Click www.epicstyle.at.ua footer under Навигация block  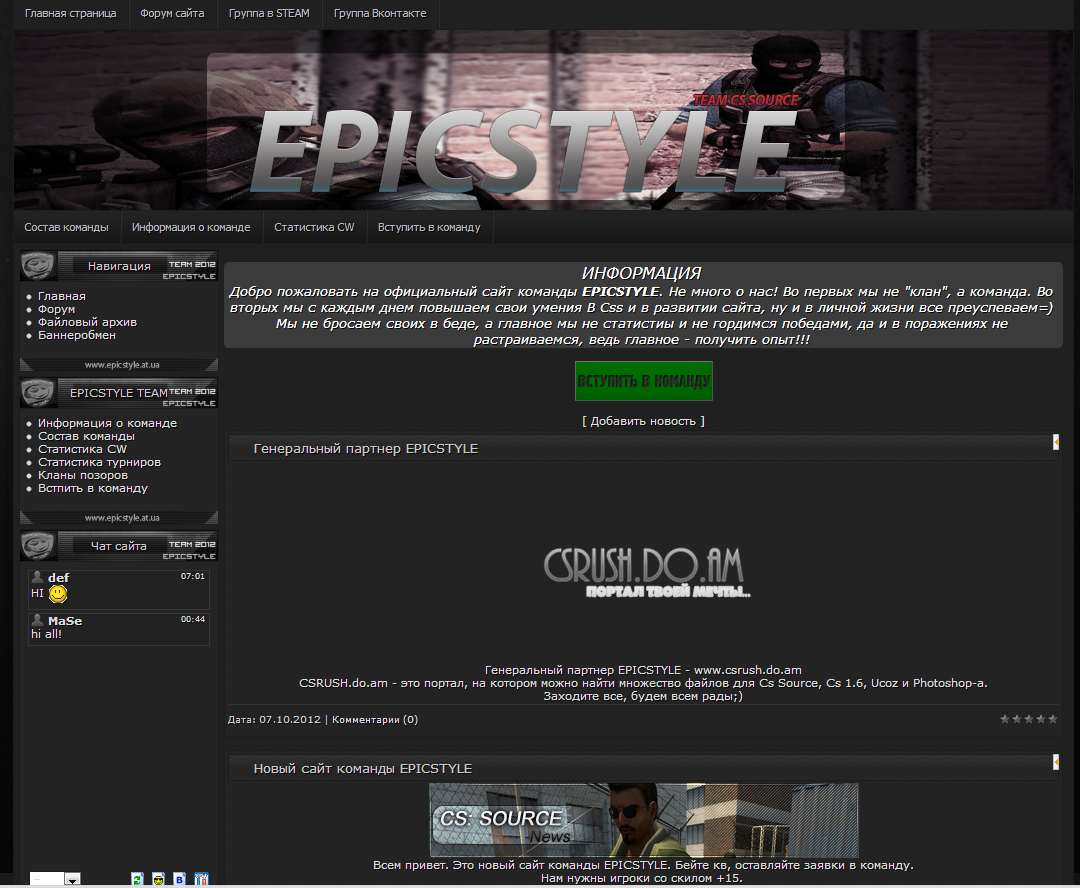click(x=122, y=364)
